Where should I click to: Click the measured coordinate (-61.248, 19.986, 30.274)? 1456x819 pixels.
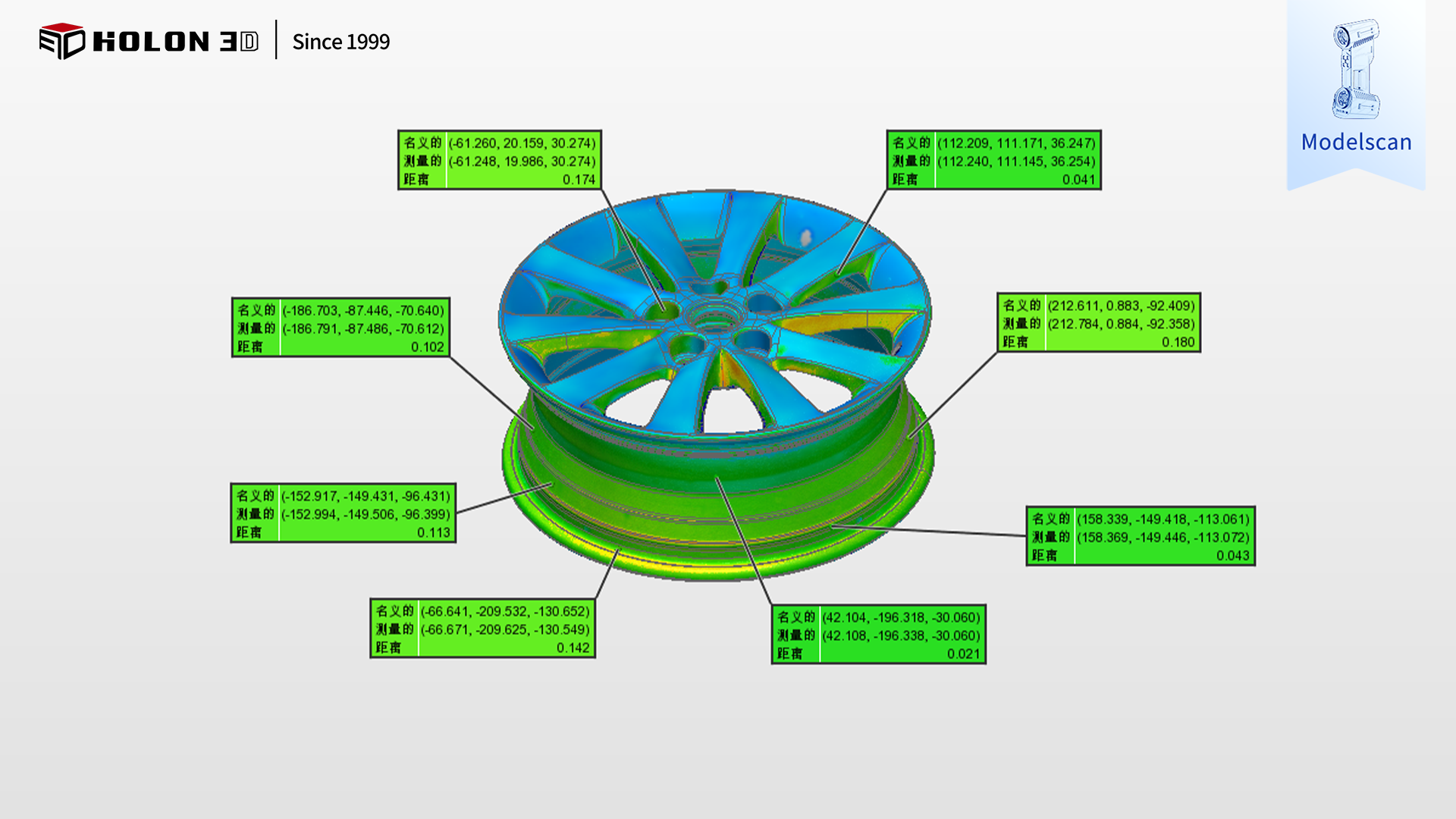tap(522, 161)
